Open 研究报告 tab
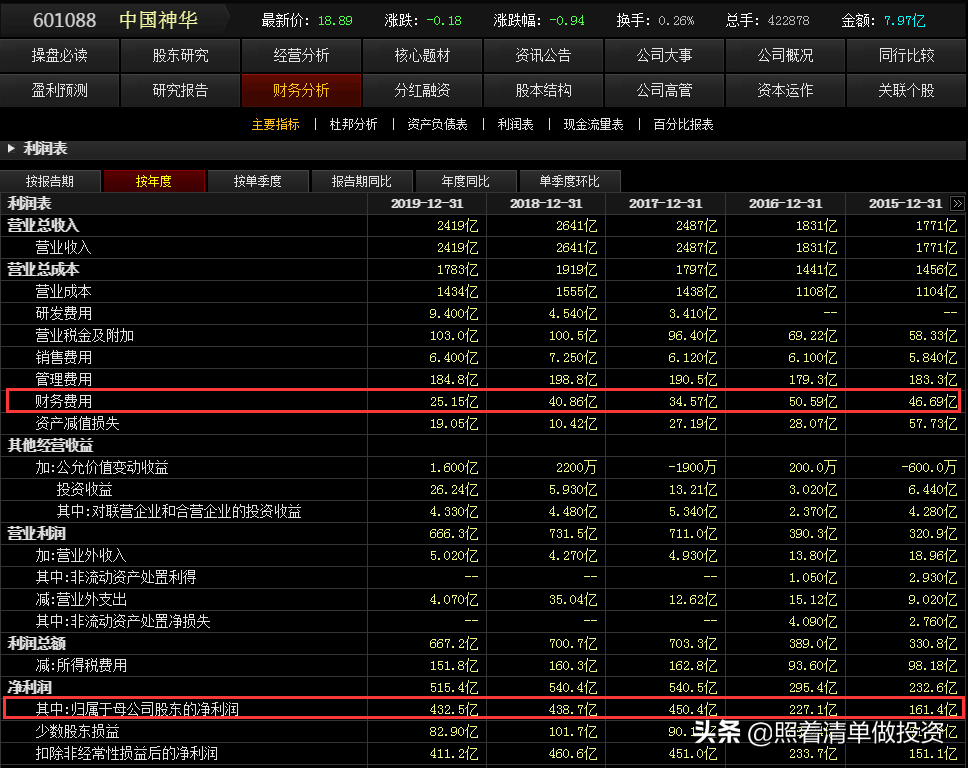968x768 pixels. [x=180, y=91]
